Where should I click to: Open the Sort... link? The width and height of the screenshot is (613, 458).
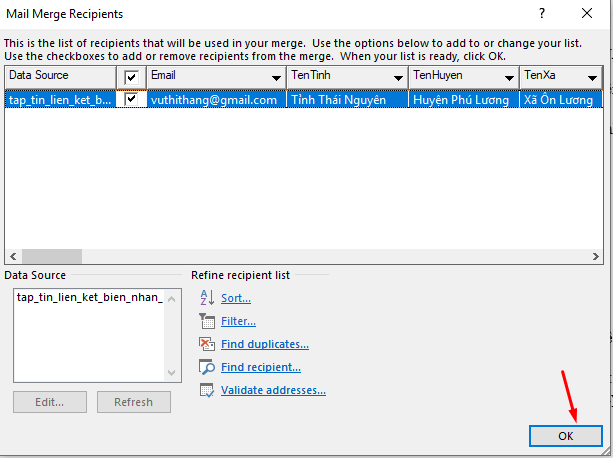[x=236, y=298]
